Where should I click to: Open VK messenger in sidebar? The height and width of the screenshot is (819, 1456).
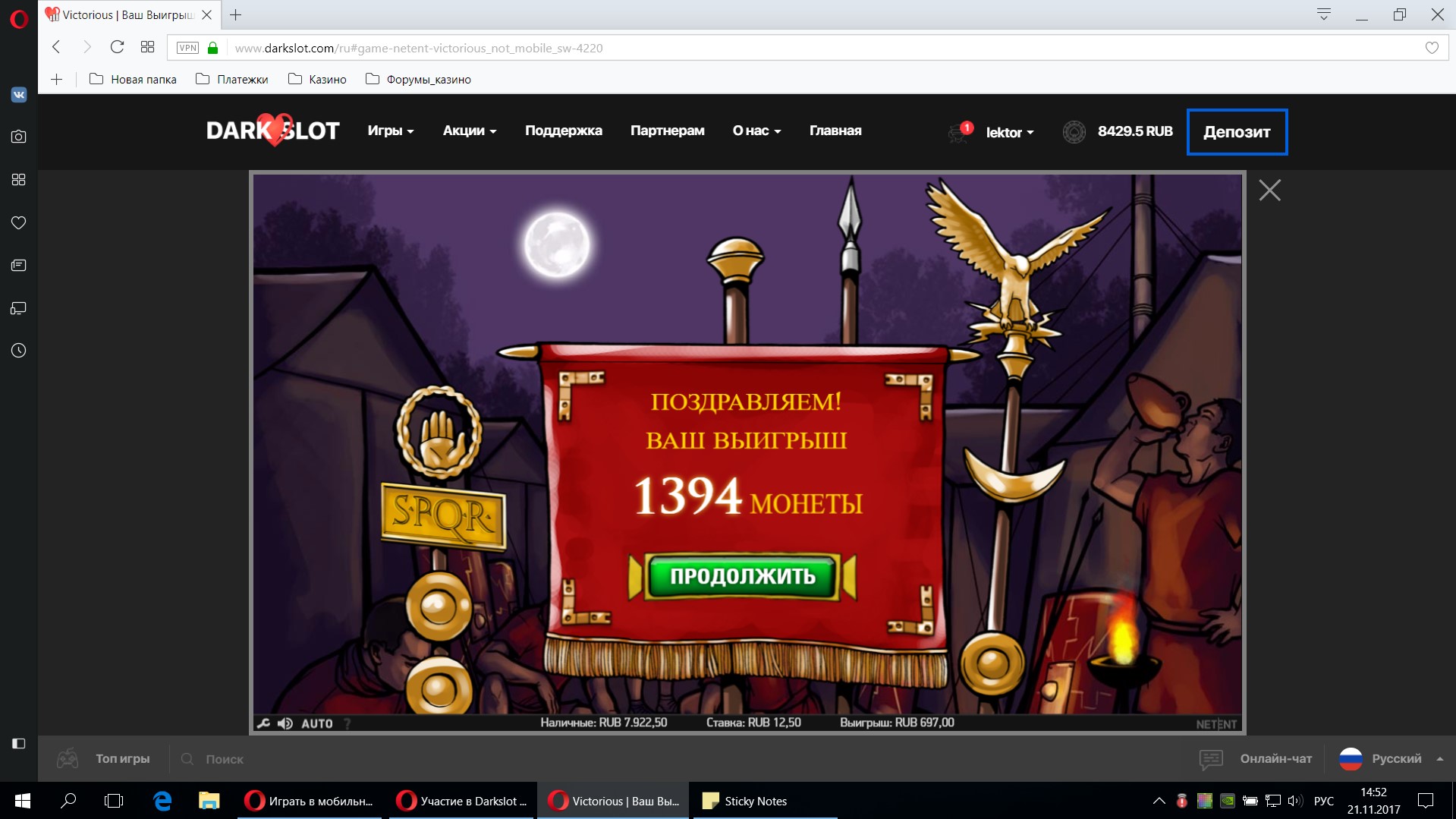(x=19, y=95)
